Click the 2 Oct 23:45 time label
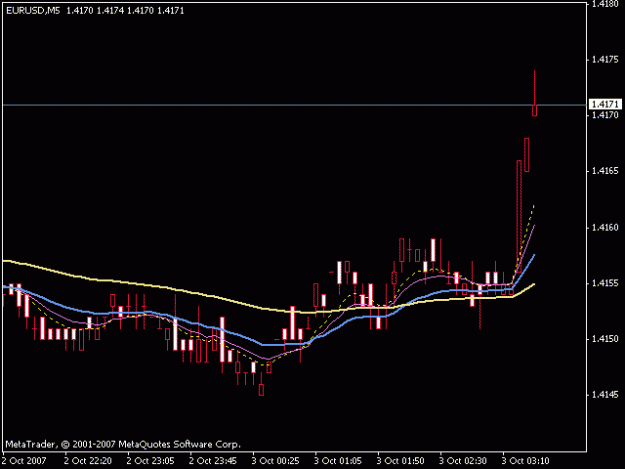Image resolution: width=625 pixels, height=469 pixels. [213, 461]
